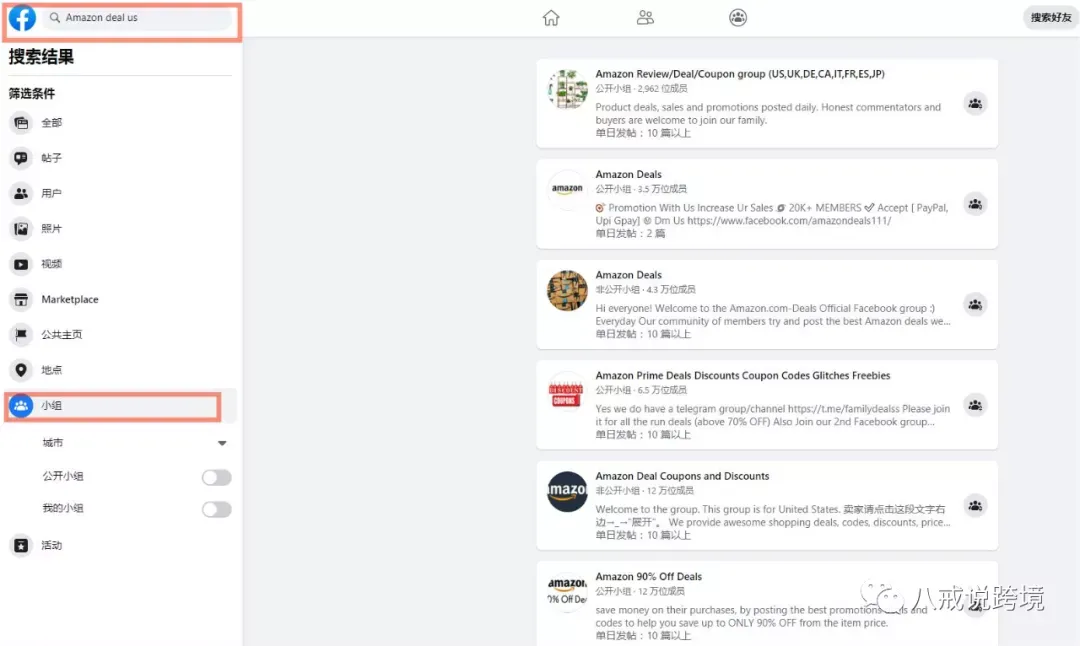The height and width of the screenshot is (646, 1080).
Task: Join the 4.3 万 member Amazon Deals group
Action: pos(975,305)
